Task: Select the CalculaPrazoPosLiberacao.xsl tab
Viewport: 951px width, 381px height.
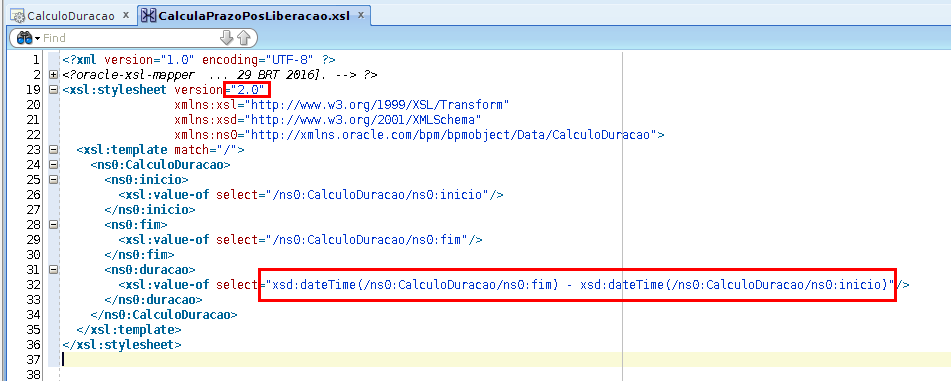Action: click(254, 16)
